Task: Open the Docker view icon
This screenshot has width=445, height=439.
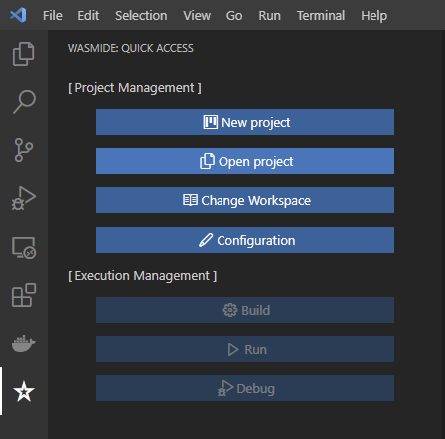Action: click(x=24, y=343)
